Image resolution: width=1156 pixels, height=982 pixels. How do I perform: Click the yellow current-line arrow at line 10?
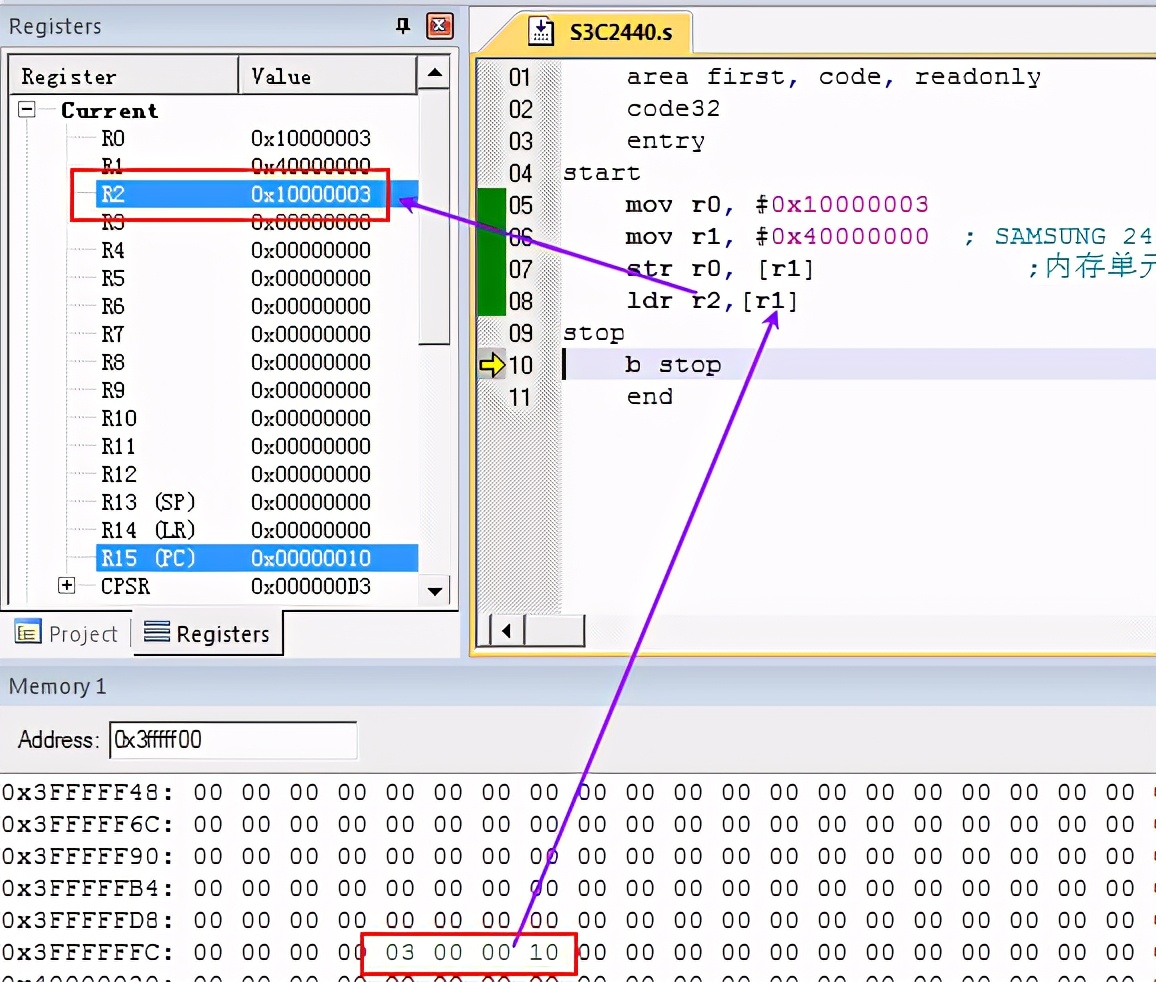(492, 365)
